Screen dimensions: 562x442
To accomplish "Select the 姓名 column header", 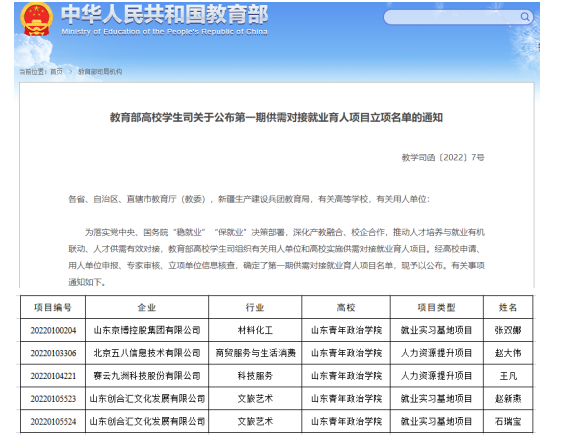I will pyautogui.click(x=508, y=307).
